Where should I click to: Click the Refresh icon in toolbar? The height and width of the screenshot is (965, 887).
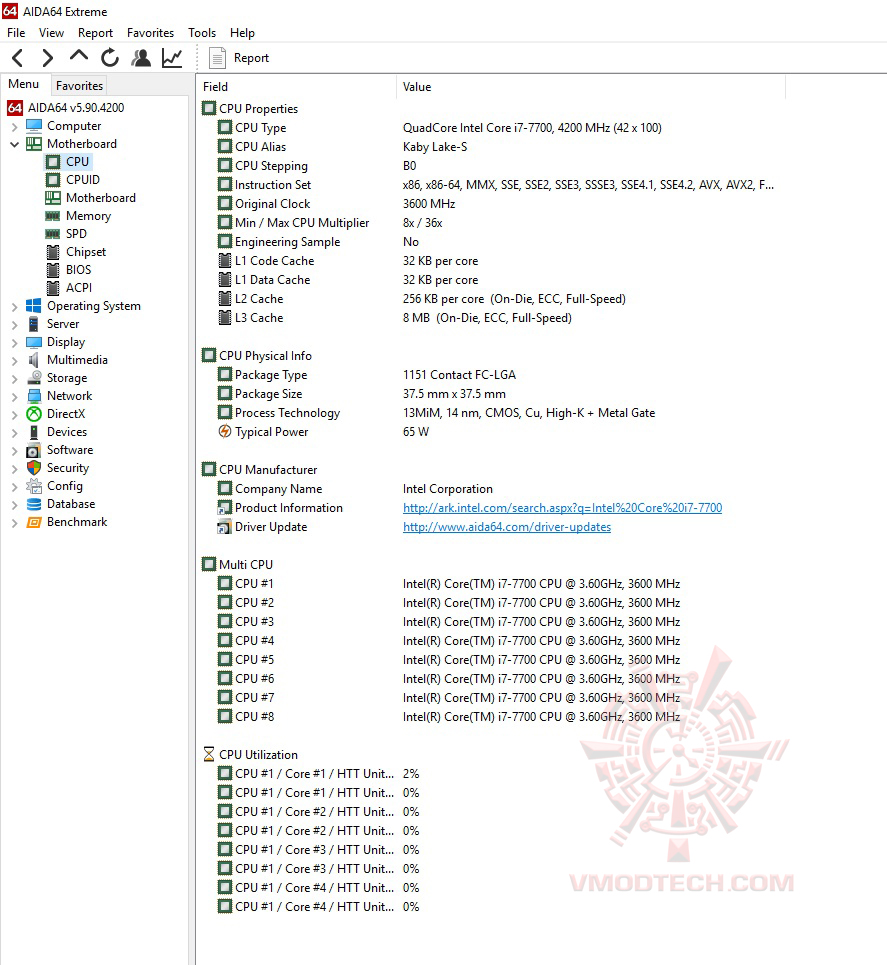click(110, 58)
